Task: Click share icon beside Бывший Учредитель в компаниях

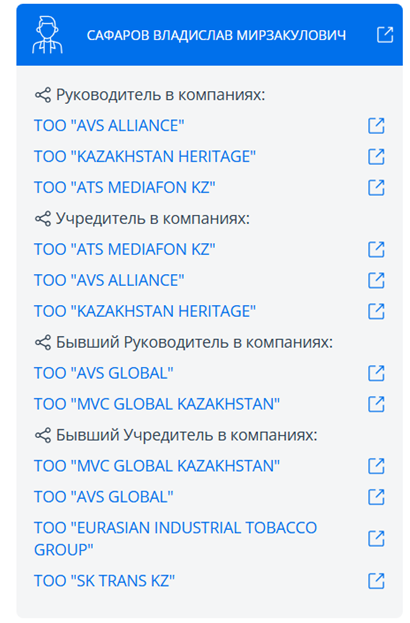Action: [x=43, y=435]
